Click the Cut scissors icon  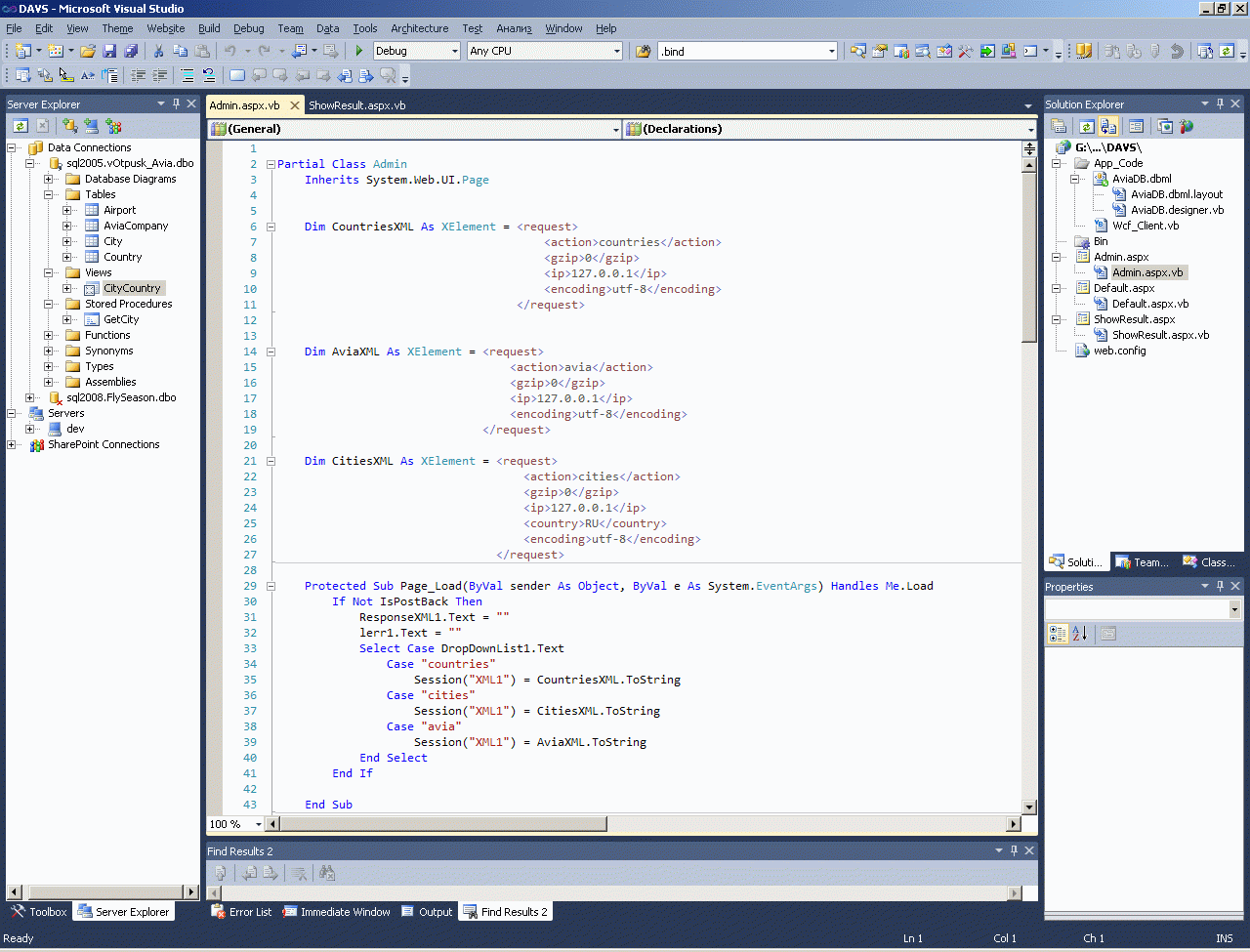click(x=158, y=51)
